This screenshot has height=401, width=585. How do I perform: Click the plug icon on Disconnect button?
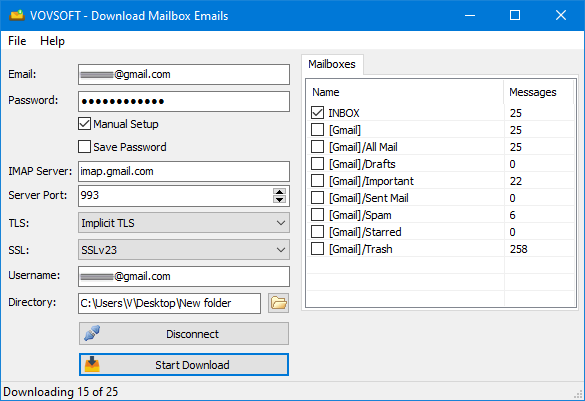click(92, 333)
